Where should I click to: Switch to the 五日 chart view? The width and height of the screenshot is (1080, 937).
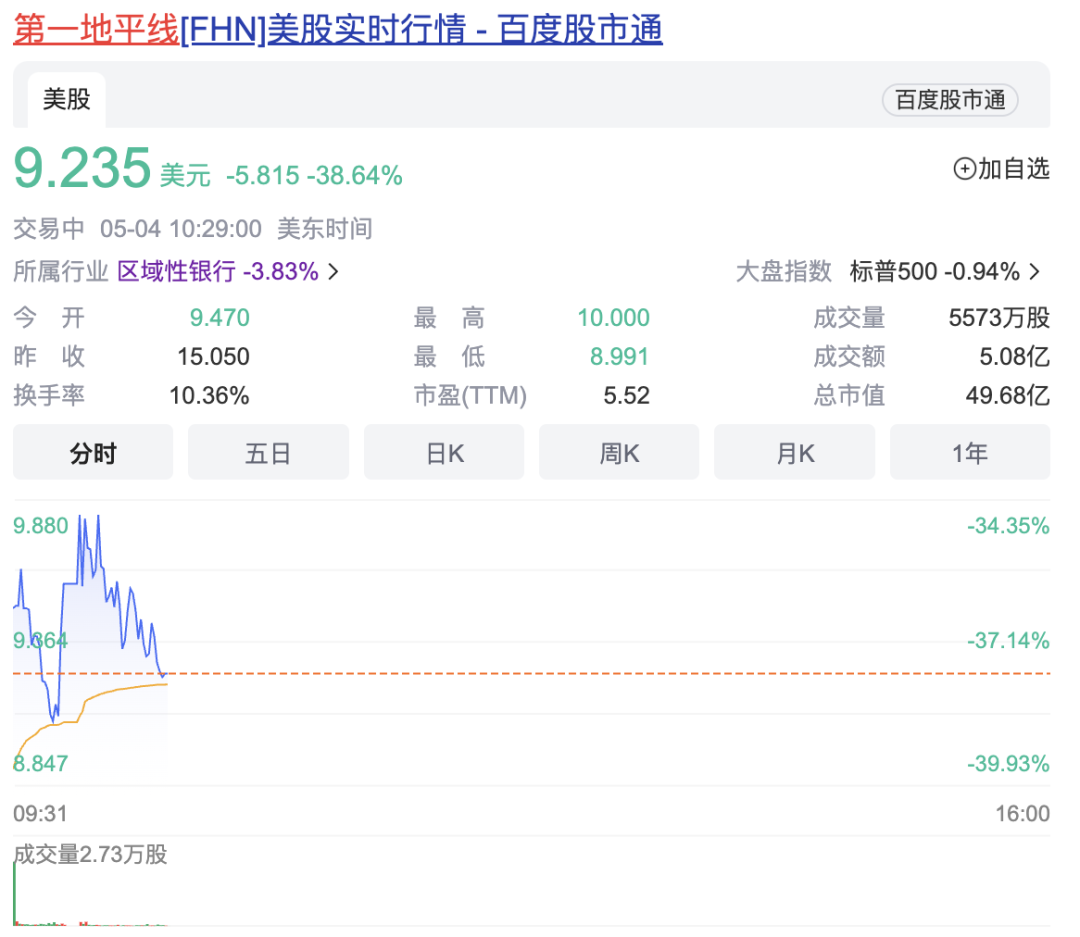(x=268, y=453)
